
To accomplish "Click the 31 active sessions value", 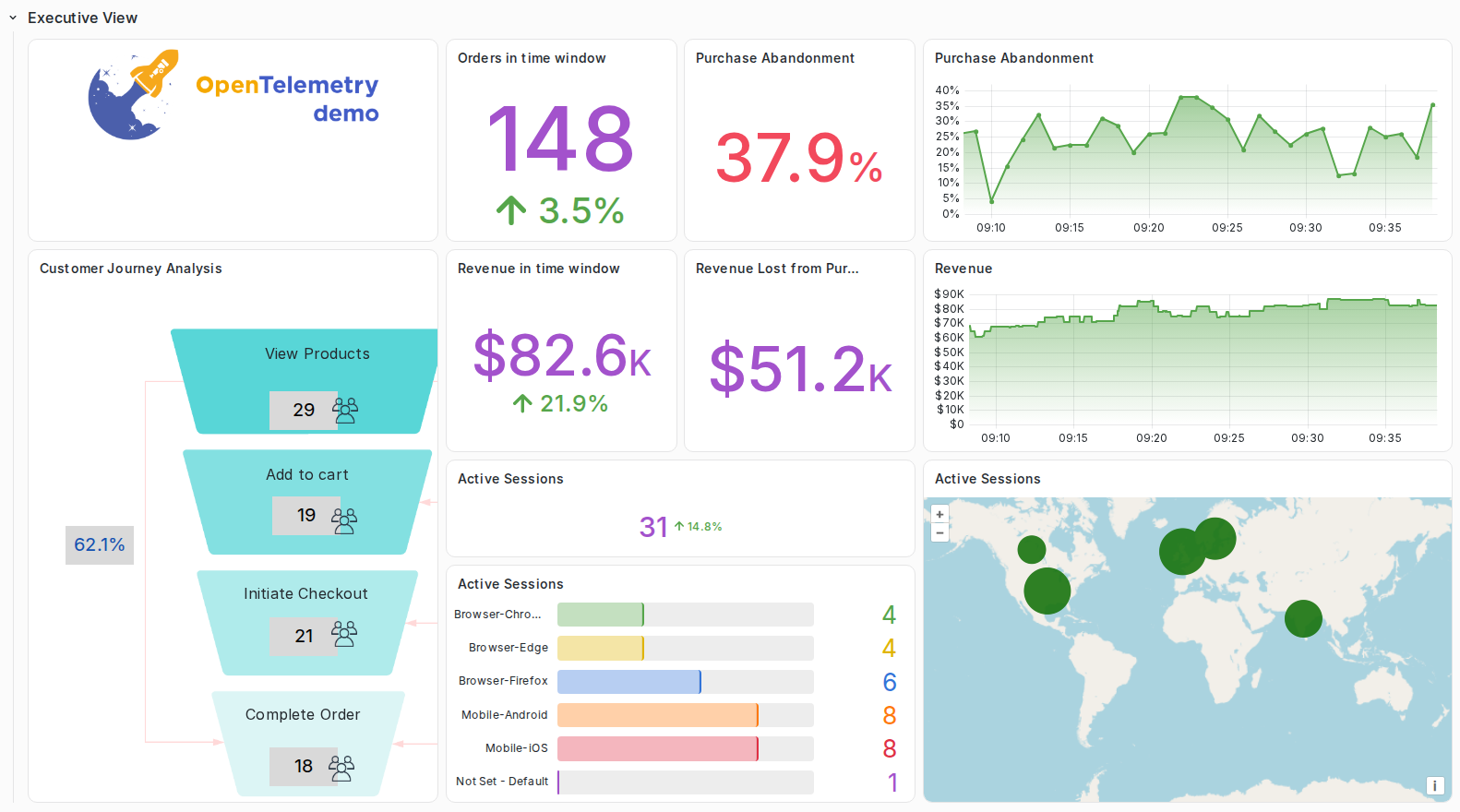I will point(653,527).
